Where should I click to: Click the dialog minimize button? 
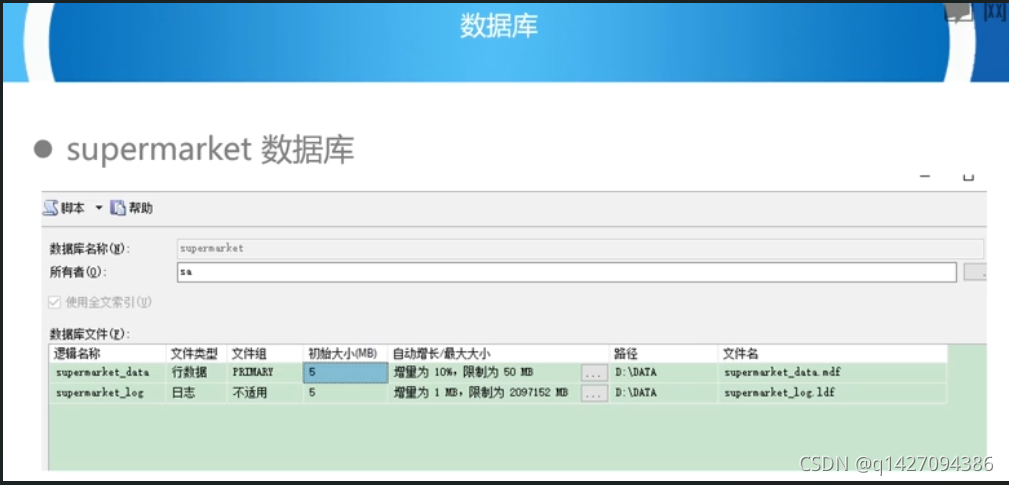925,175
